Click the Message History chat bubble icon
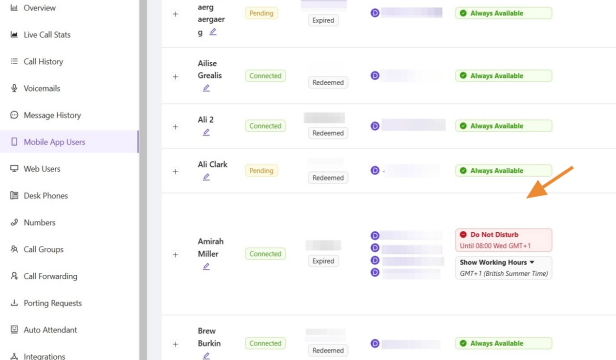 (14, 115)
